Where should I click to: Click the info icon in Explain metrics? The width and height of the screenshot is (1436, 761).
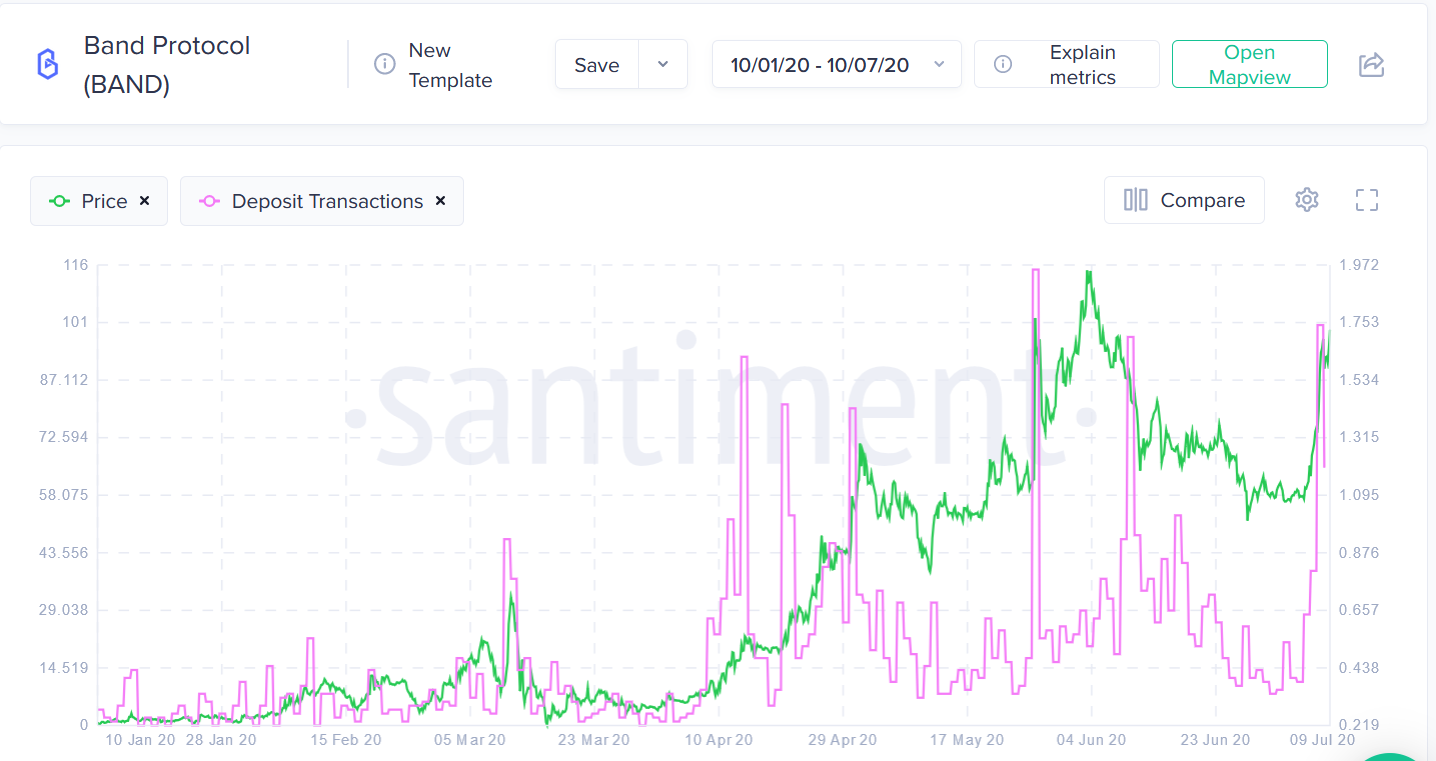[x=1003, y=64]
